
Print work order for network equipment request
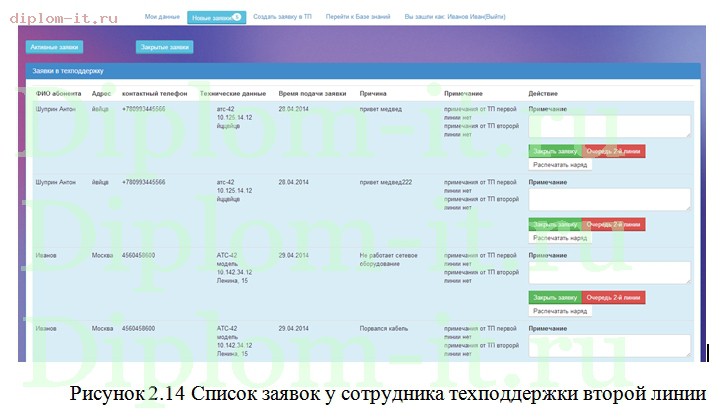click(560, 311)
